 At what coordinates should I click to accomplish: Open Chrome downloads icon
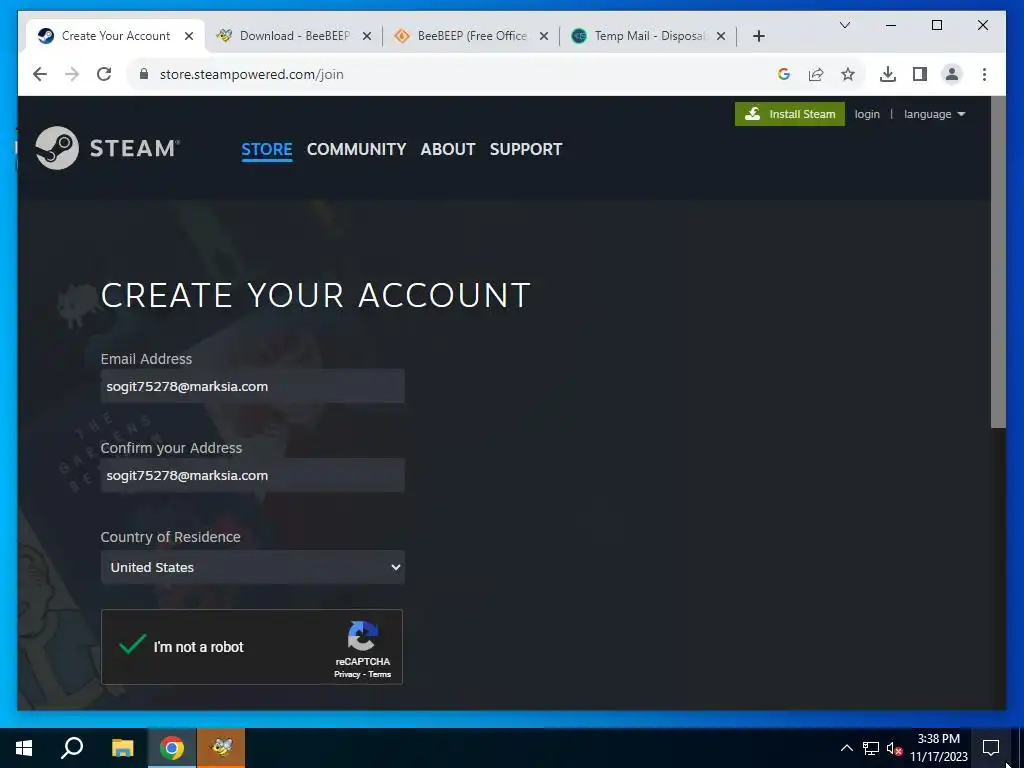point(888,74)
